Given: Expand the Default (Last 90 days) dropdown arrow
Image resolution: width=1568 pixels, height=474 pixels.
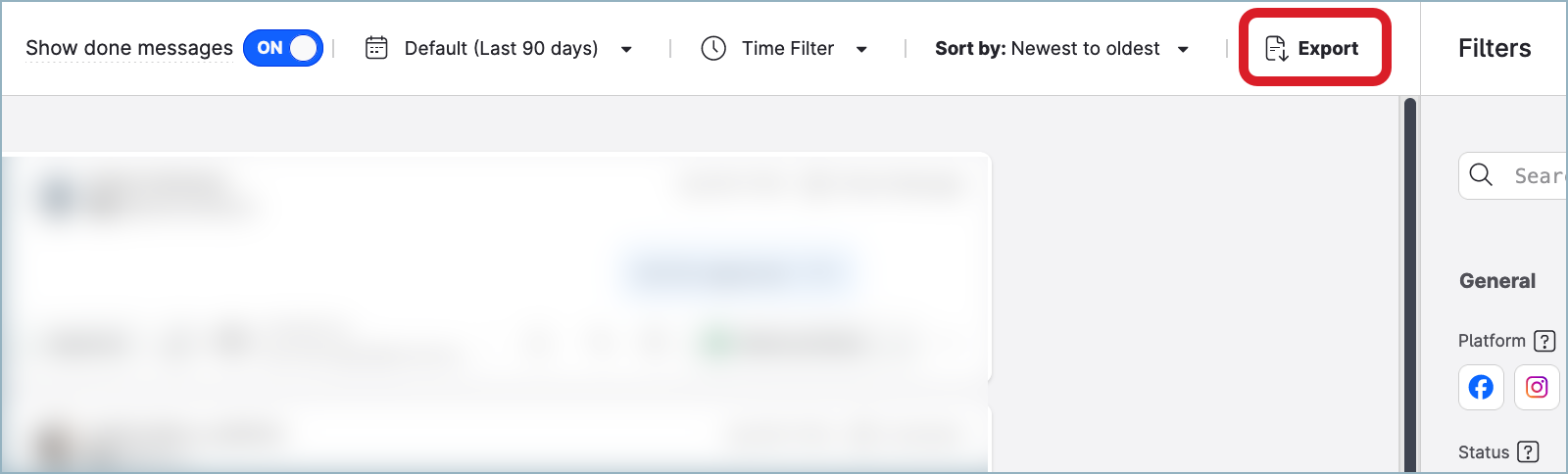Looking at the screenshot, I should click(x=626, y=49).
